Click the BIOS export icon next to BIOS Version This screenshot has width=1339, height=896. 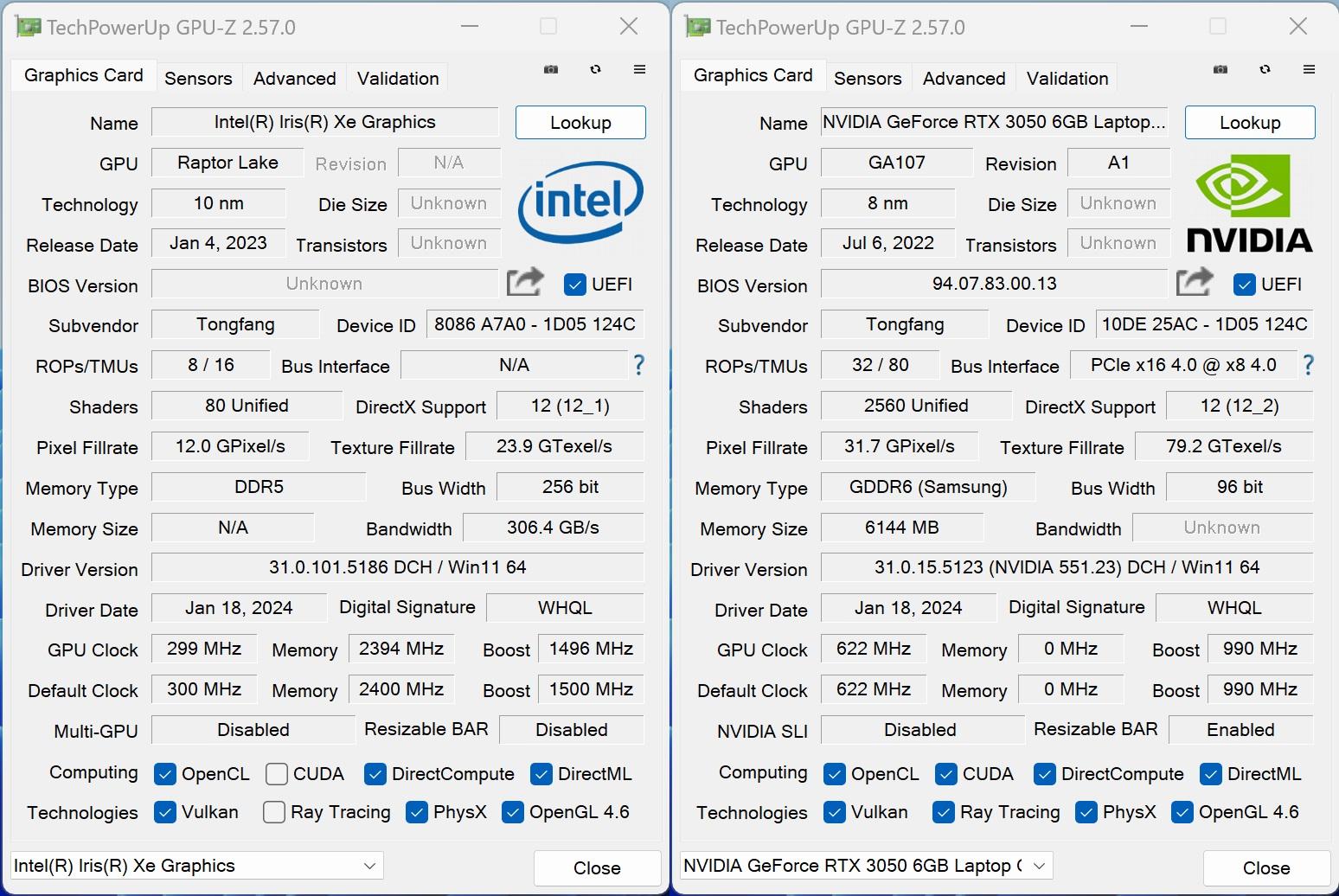525,282
